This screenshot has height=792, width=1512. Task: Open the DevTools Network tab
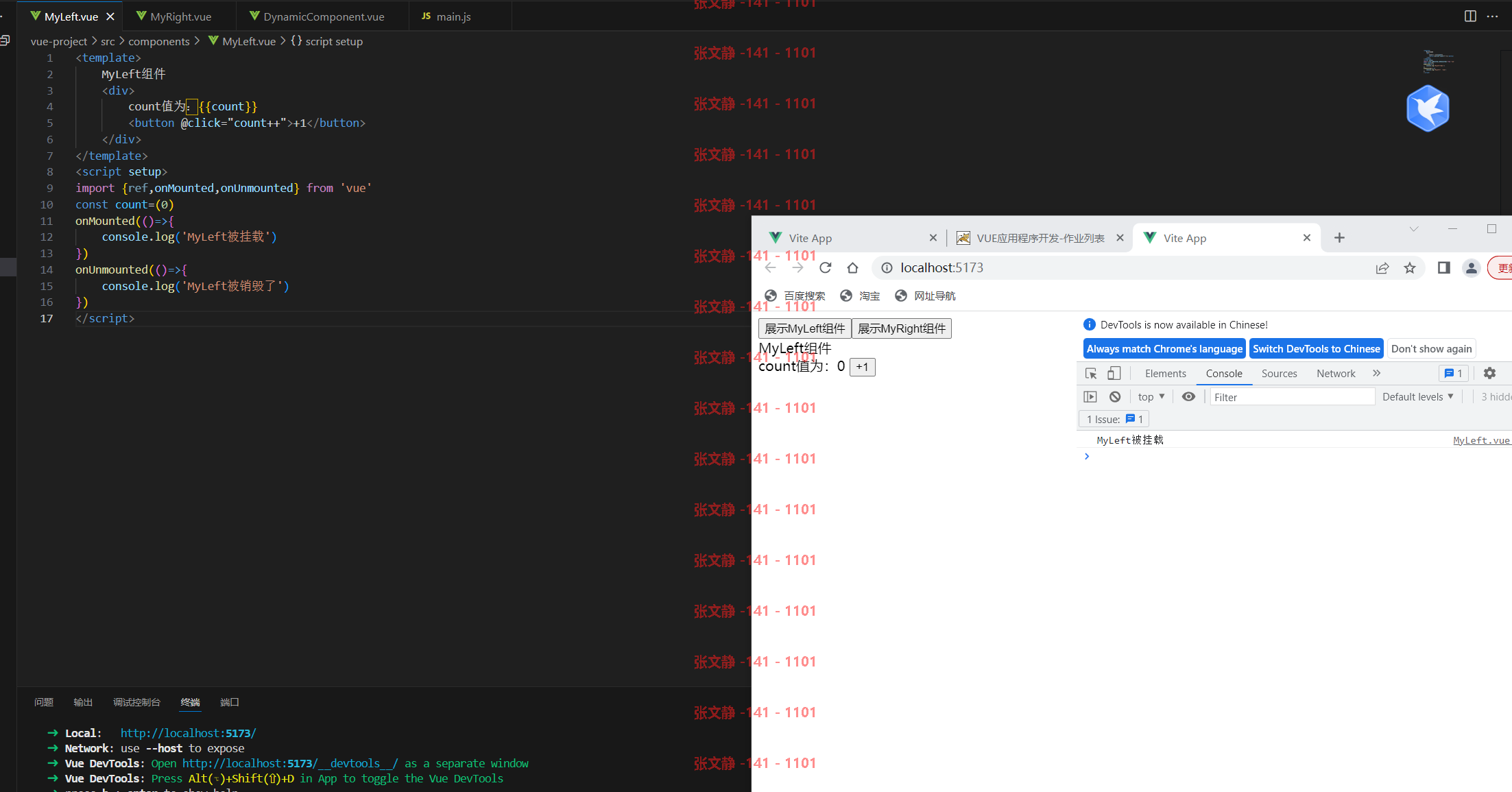(x=1336, y=373)
